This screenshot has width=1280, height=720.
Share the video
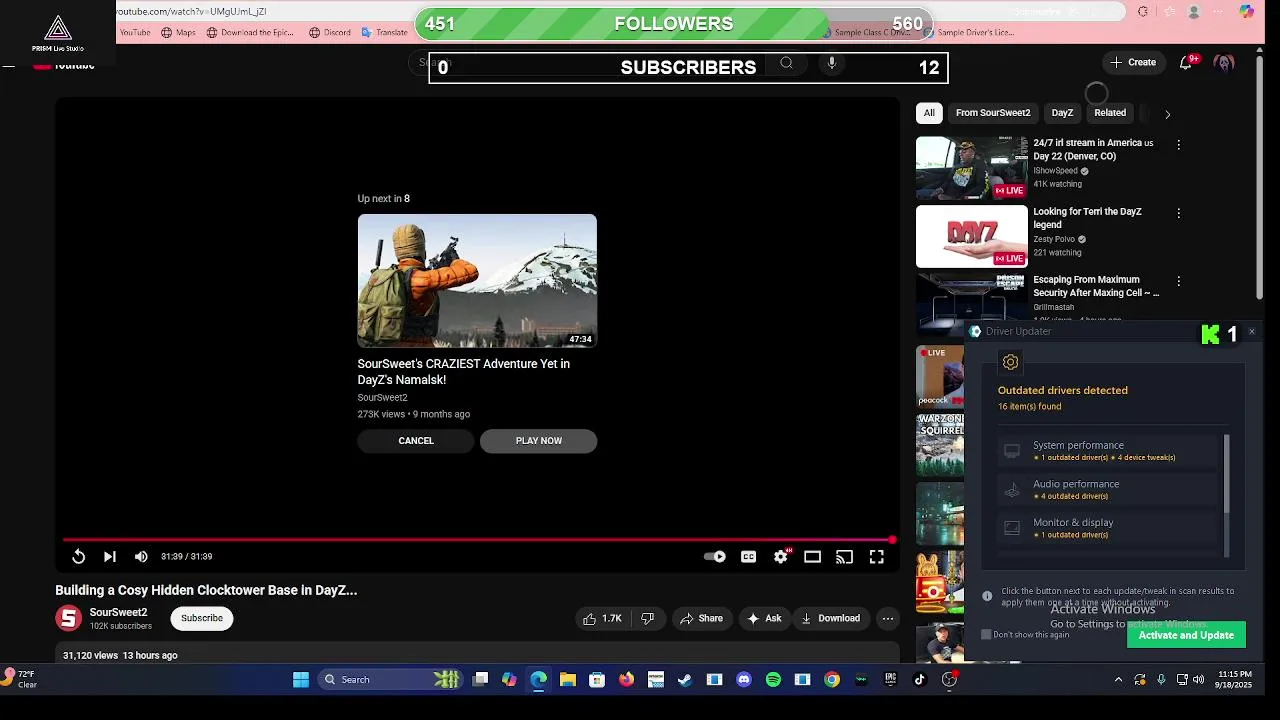click(701, 619)
